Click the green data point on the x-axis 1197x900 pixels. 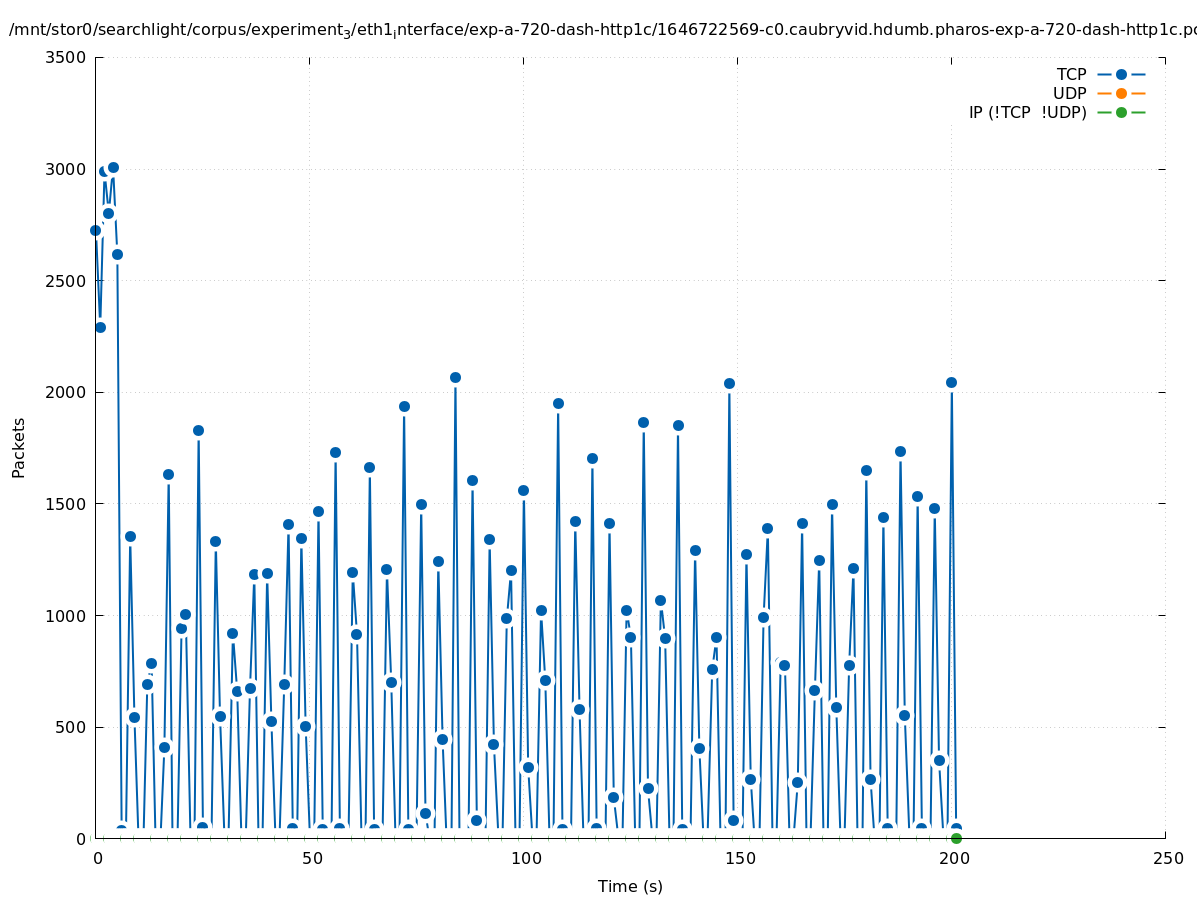(x=956, y=838)
